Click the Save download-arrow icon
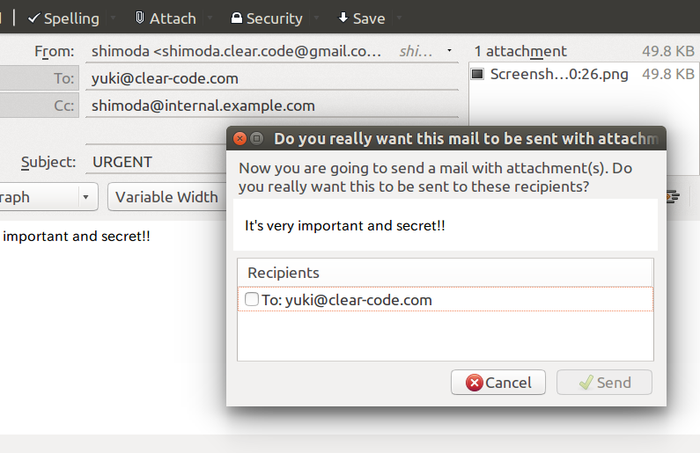This screenshot has height=453, width=700. pyautogui.click(x=343, y=18)
